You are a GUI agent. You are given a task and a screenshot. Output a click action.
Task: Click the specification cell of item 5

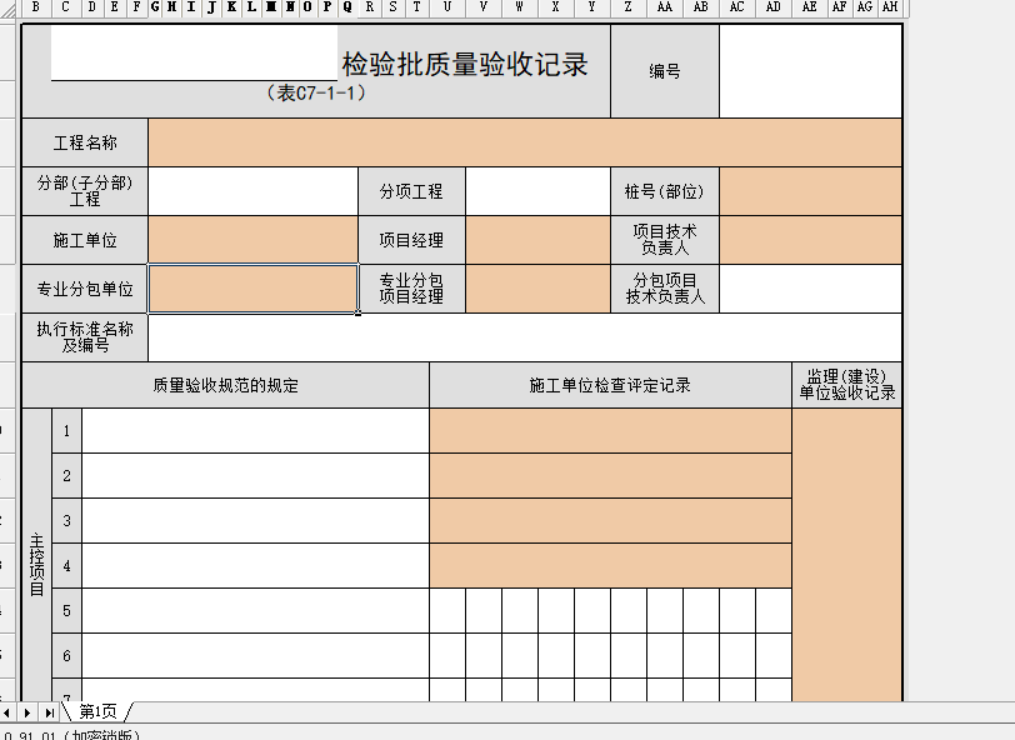[x=256, y=611]
